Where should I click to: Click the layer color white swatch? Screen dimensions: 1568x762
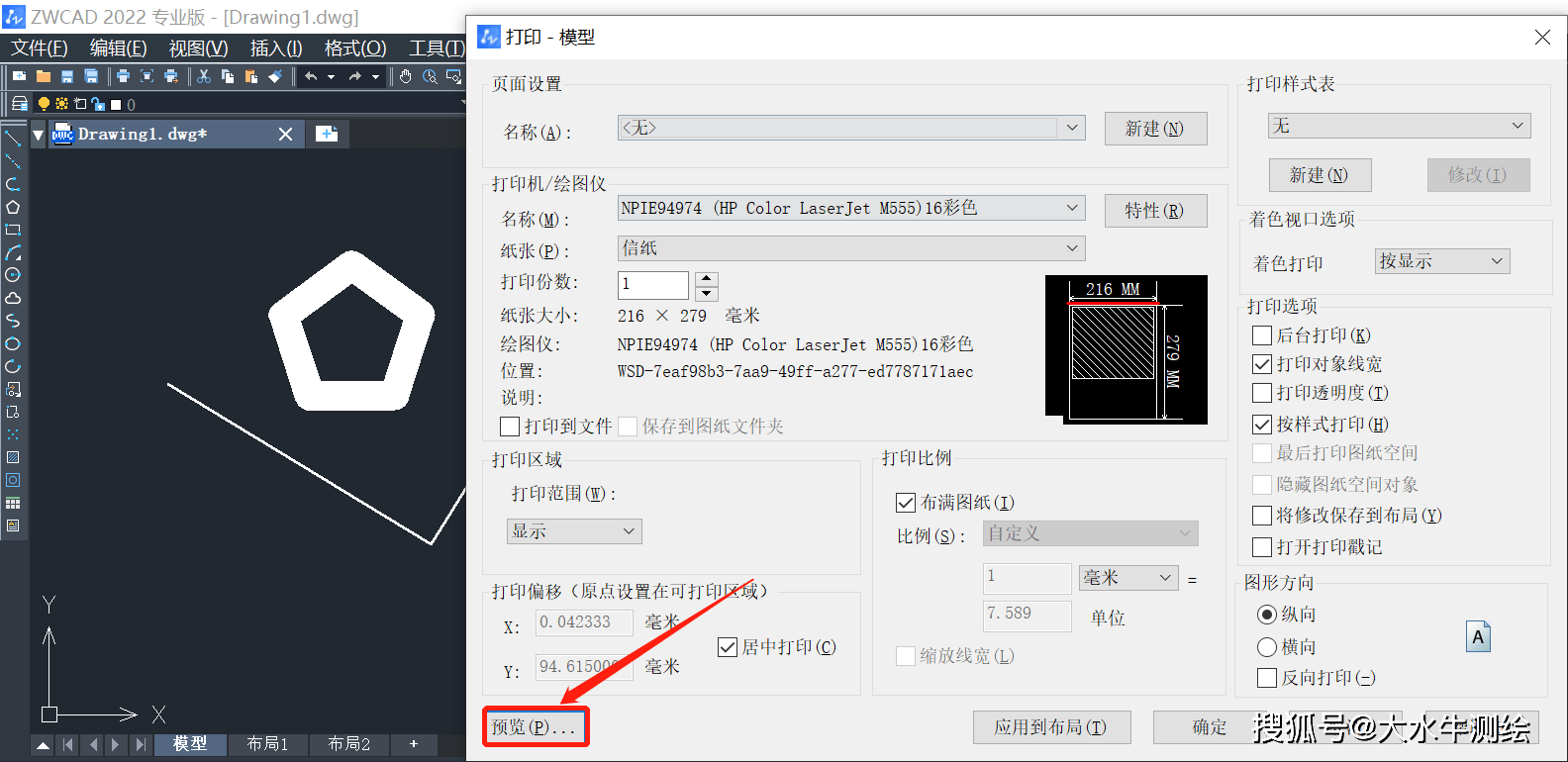click(x=116, y=104)
